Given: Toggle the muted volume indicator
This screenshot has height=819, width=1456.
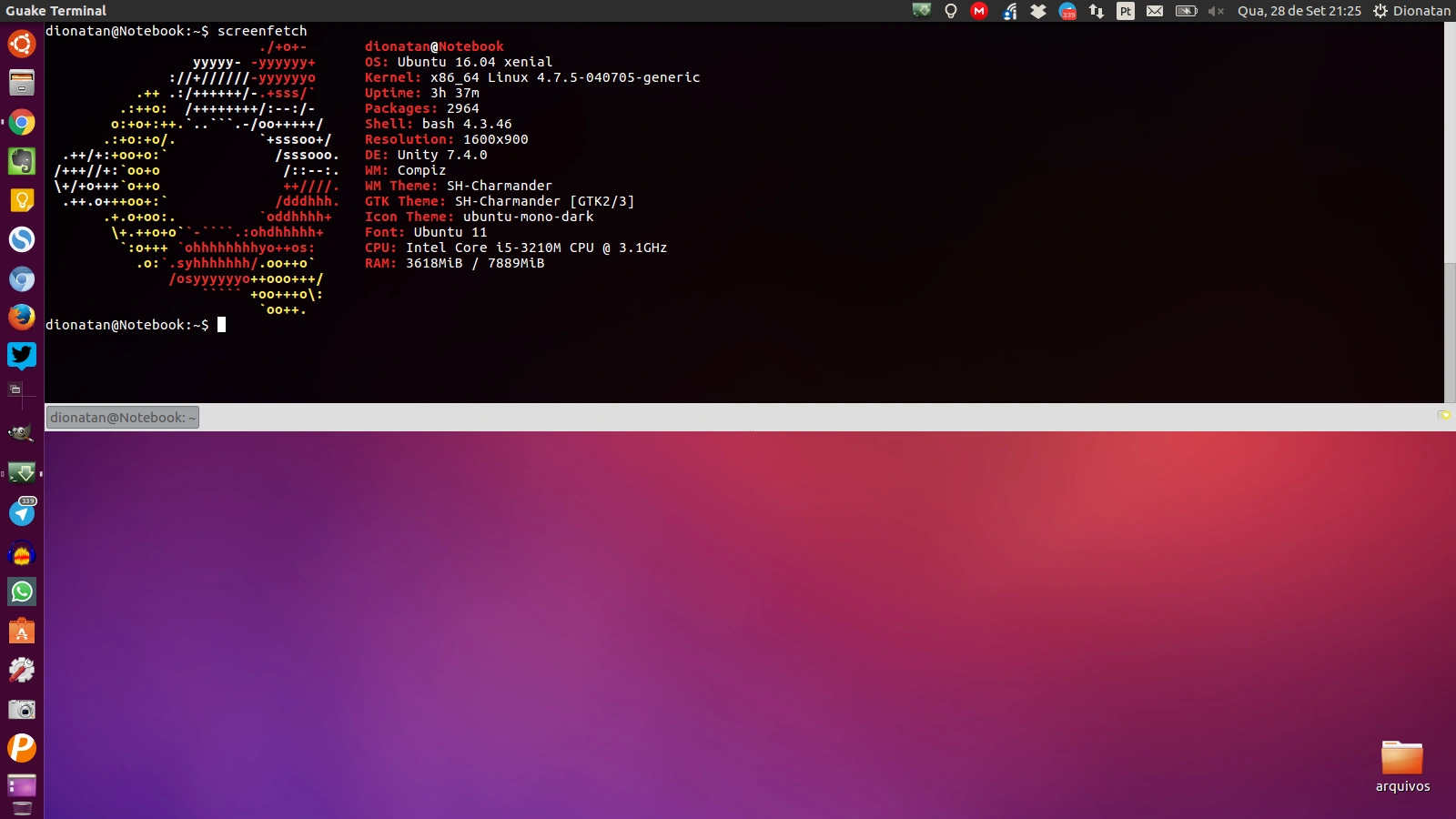Looking at the screenshot, I should (x=1216, y=11).
